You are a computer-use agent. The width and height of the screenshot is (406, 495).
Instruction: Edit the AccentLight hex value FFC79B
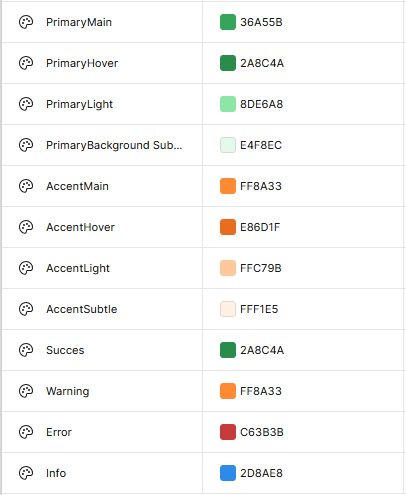coord(261,268)
